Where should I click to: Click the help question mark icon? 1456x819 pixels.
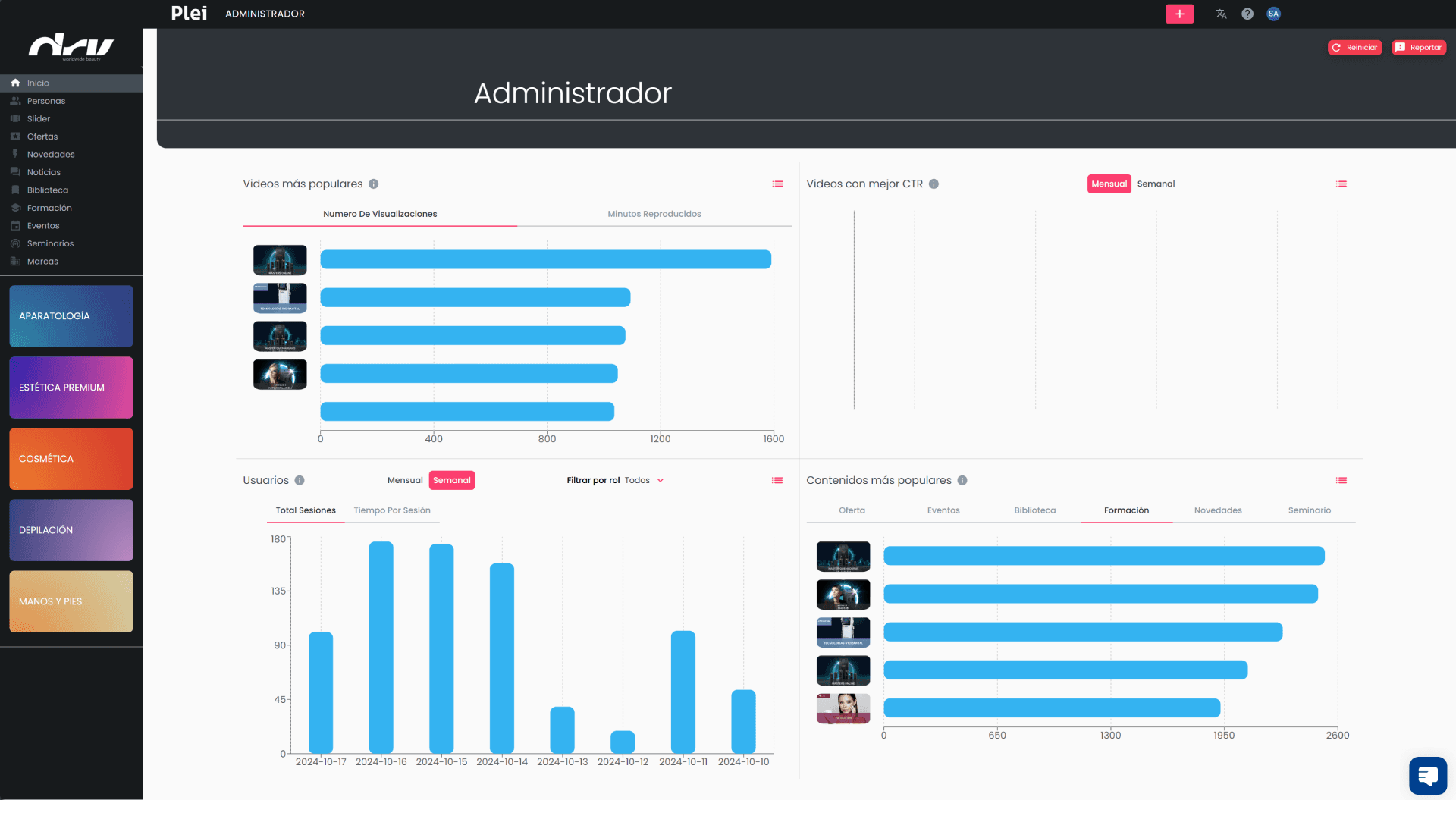[x=1247, y=14]
